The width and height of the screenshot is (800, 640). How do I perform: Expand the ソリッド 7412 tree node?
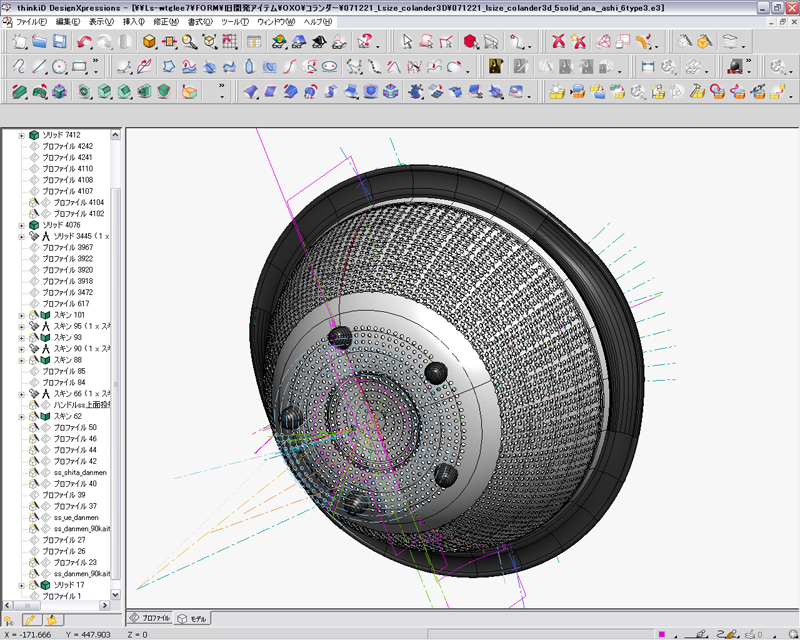point(21,135)
